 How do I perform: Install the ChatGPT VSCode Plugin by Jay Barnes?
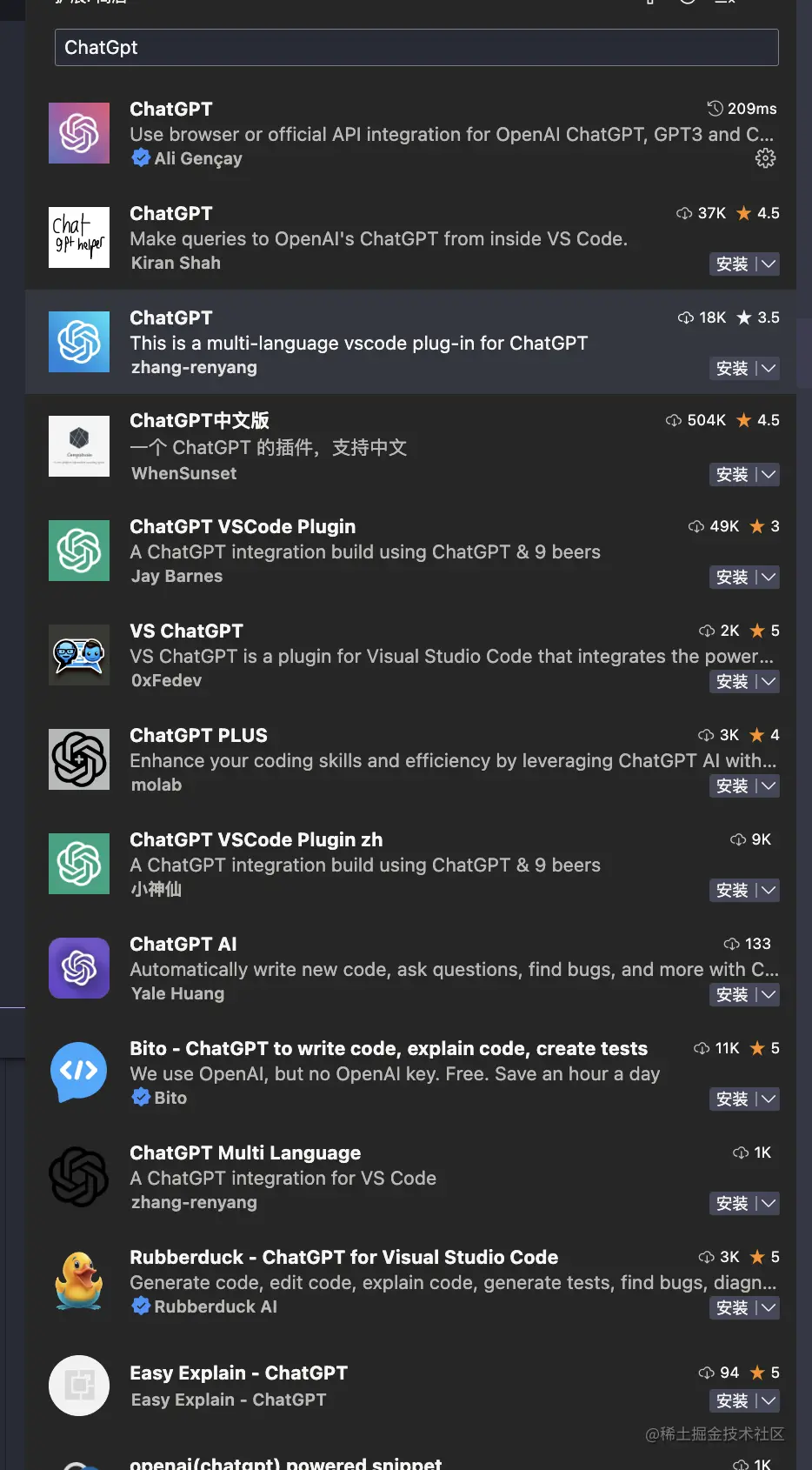pyautogui.click(x=732, y=578)
